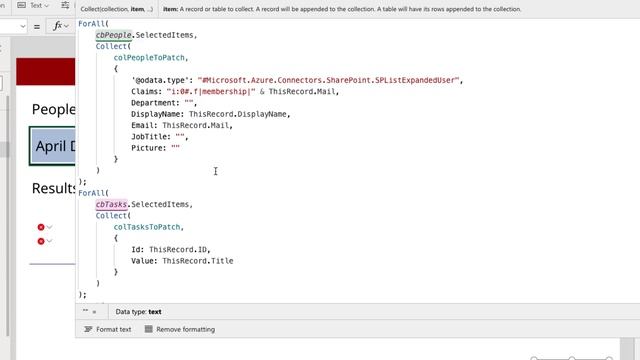The width and height of the screenshot is (640, 360).
Task: Click colTasksToPatch in the formula
Action: click(x=147, y=227)
